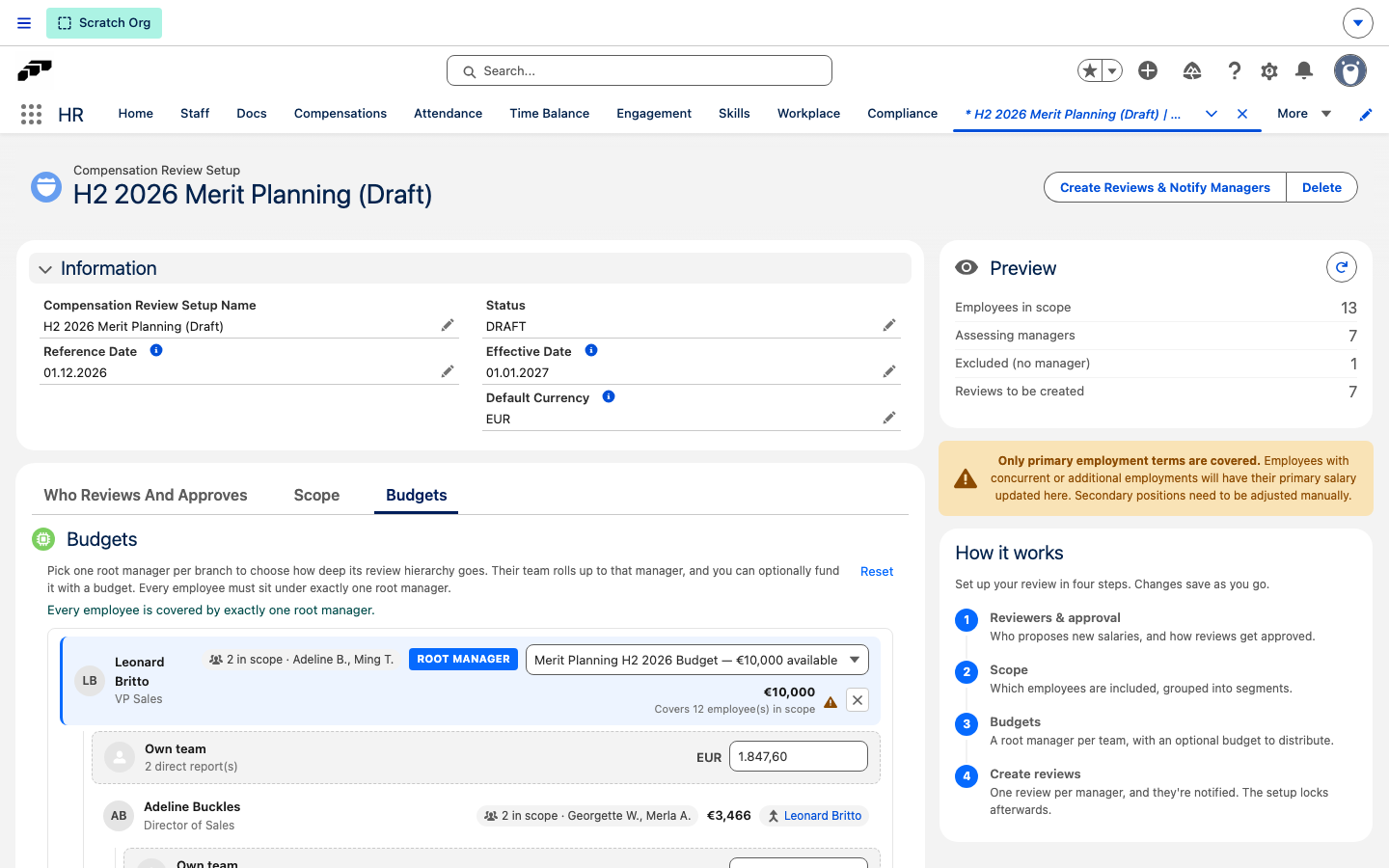Open the More navigation dropdown
This screenshot has height=868, width=1389.
click(1304, 114)
